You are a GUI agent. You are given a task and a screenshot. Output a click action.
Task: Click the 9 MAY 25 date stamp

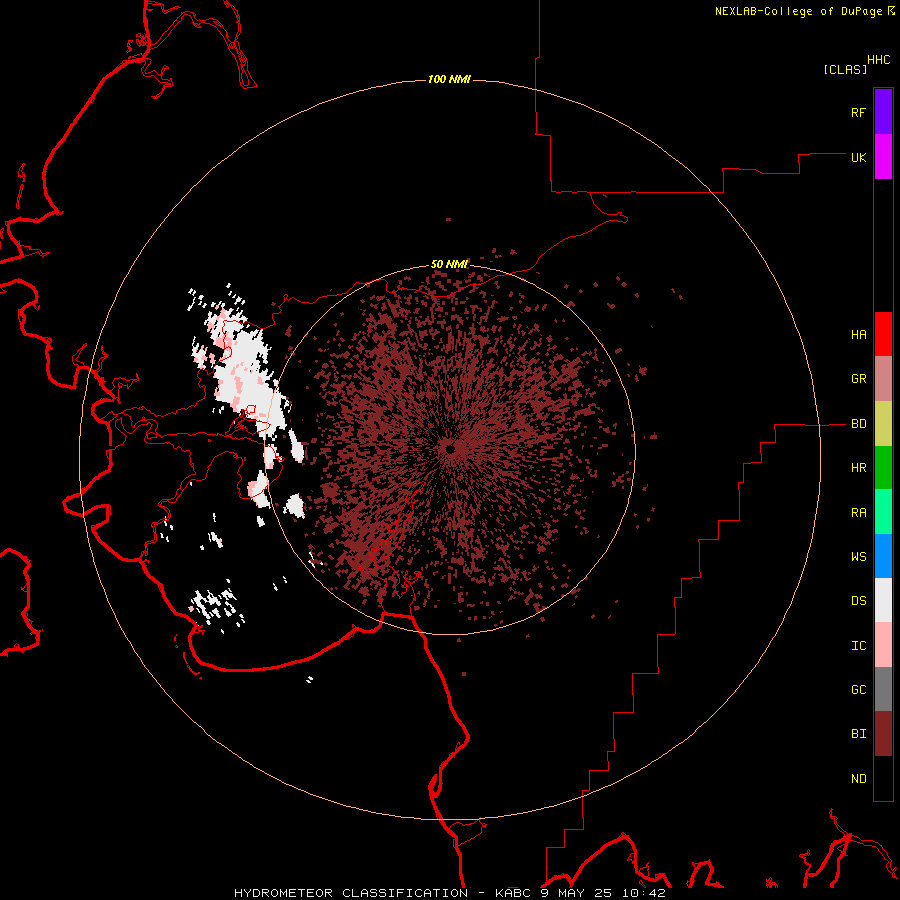[x=576, y=893]
